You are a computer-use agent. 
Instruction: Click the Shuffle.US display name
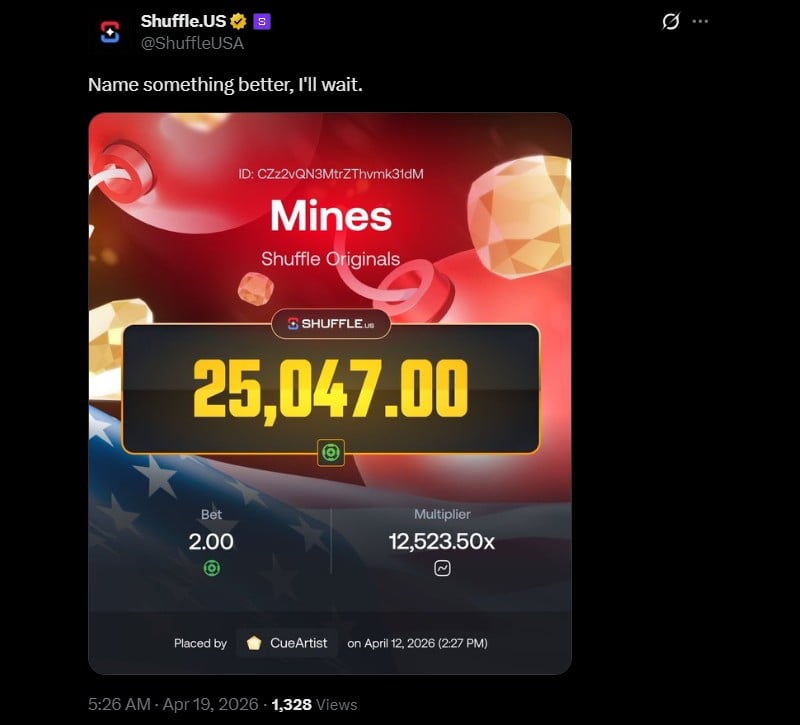point(183,21)
